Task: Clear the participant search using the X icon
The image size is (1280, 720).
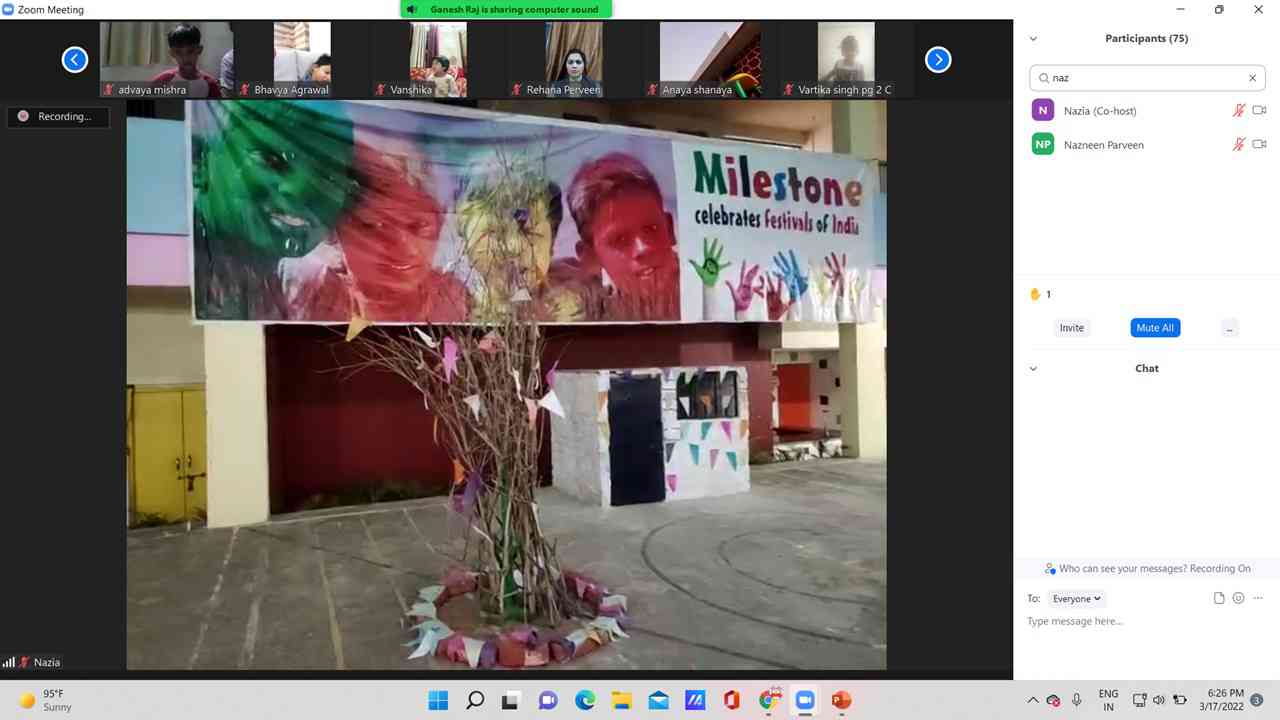Action: point(1252,77)
